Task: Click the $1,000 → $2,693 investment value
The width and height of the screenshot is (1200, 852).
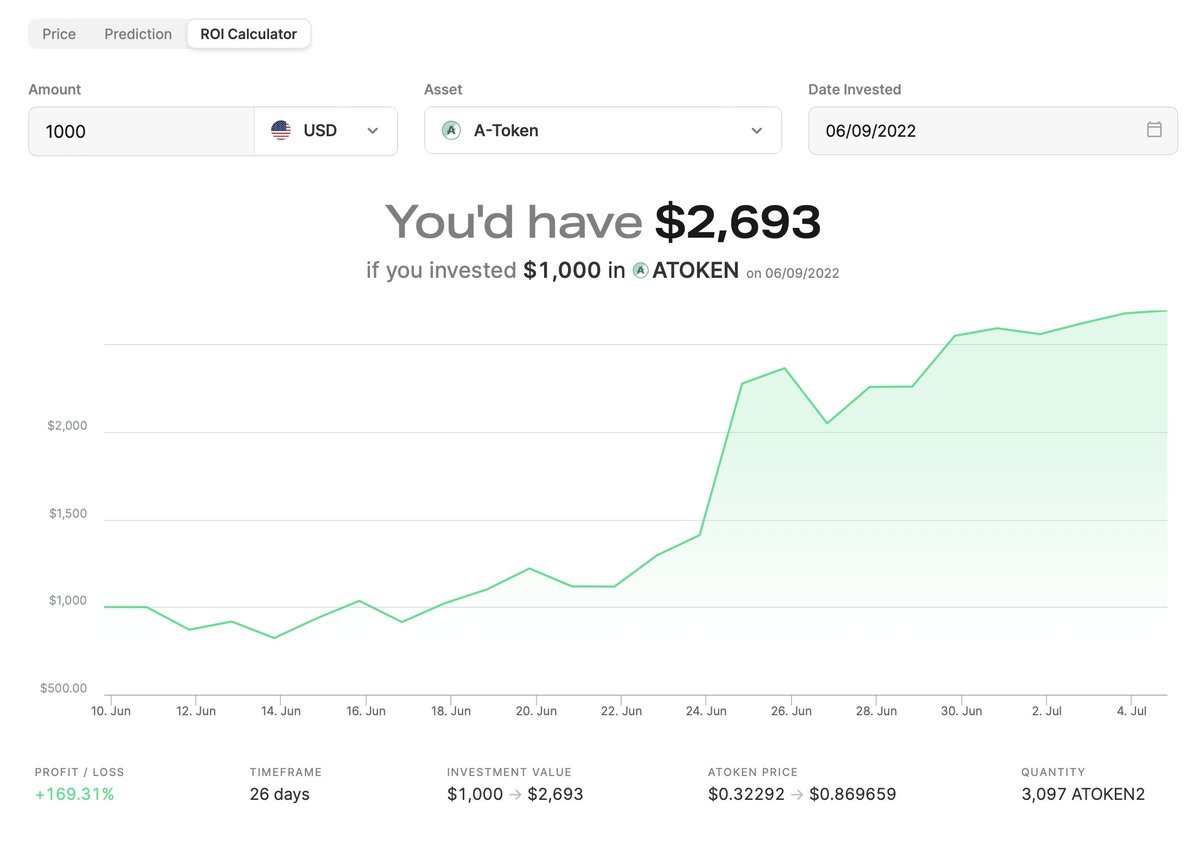Action: point(515,794)
